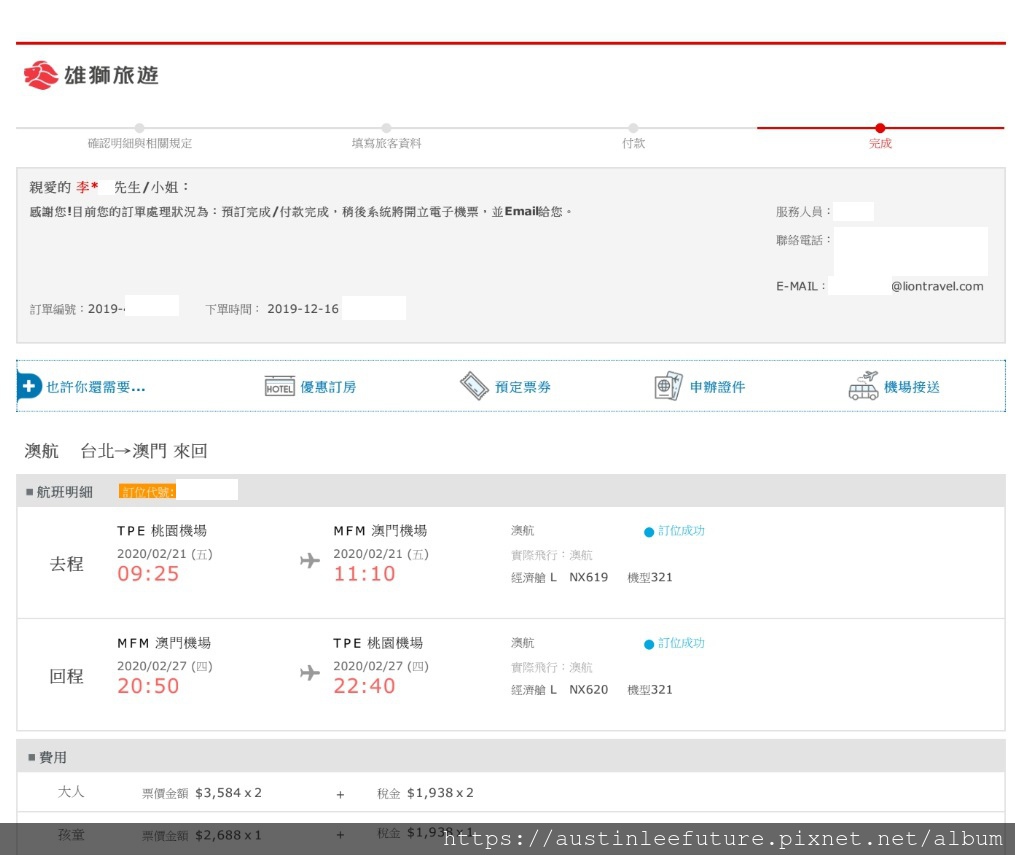The height and width of the screenshot is (855, 1015).
Task: Open the 優惠訂房 hotel booking link
Action: [x=328, y=387]
